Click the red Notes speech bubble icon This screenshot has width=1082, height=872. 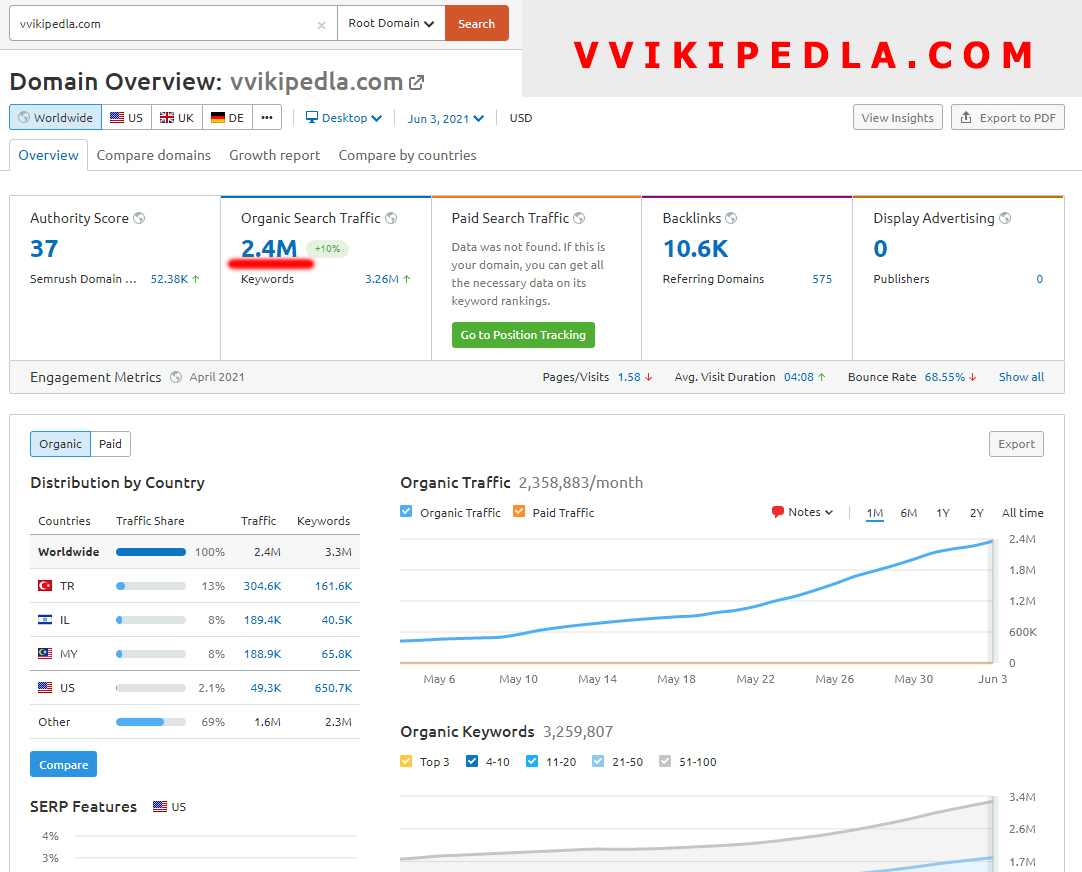pyautogui.click(x=778, y=512)
